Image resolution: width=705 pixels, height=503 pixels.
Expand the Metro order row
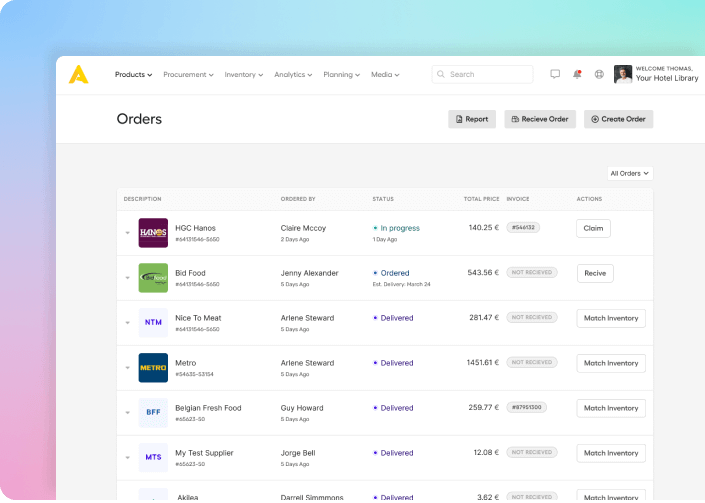point(128,368)
